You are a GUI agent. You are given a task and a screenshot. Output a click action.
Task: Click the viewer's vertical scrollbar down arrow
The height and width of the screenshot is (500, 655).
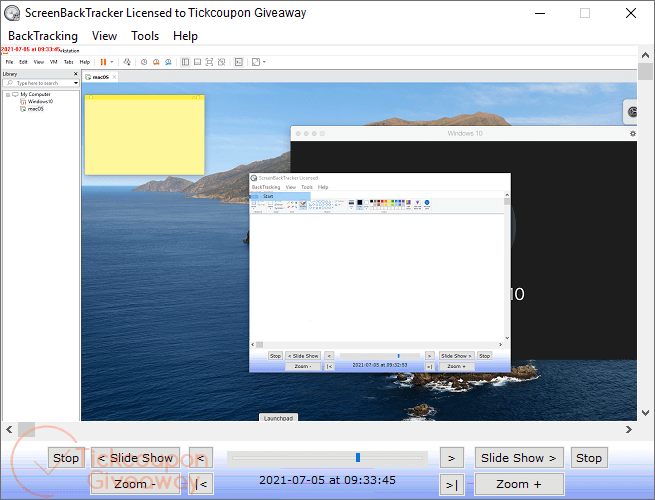[x=645, y=413]
